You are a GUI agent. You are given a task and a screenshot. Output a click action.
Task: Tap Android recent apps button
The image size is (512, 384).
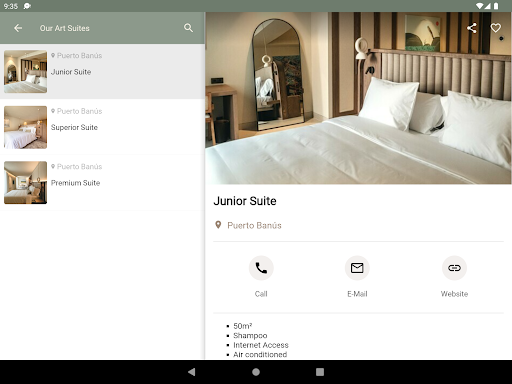320,372
